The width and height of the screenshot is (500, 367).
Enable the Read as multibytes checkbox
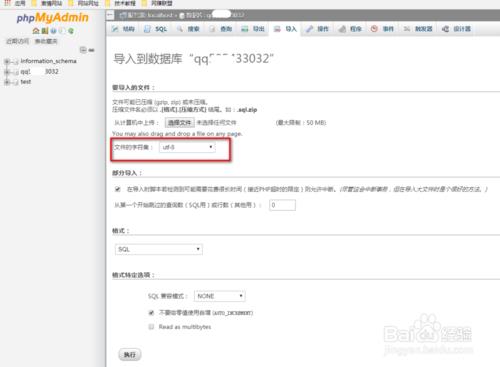(x=151, y=327)
